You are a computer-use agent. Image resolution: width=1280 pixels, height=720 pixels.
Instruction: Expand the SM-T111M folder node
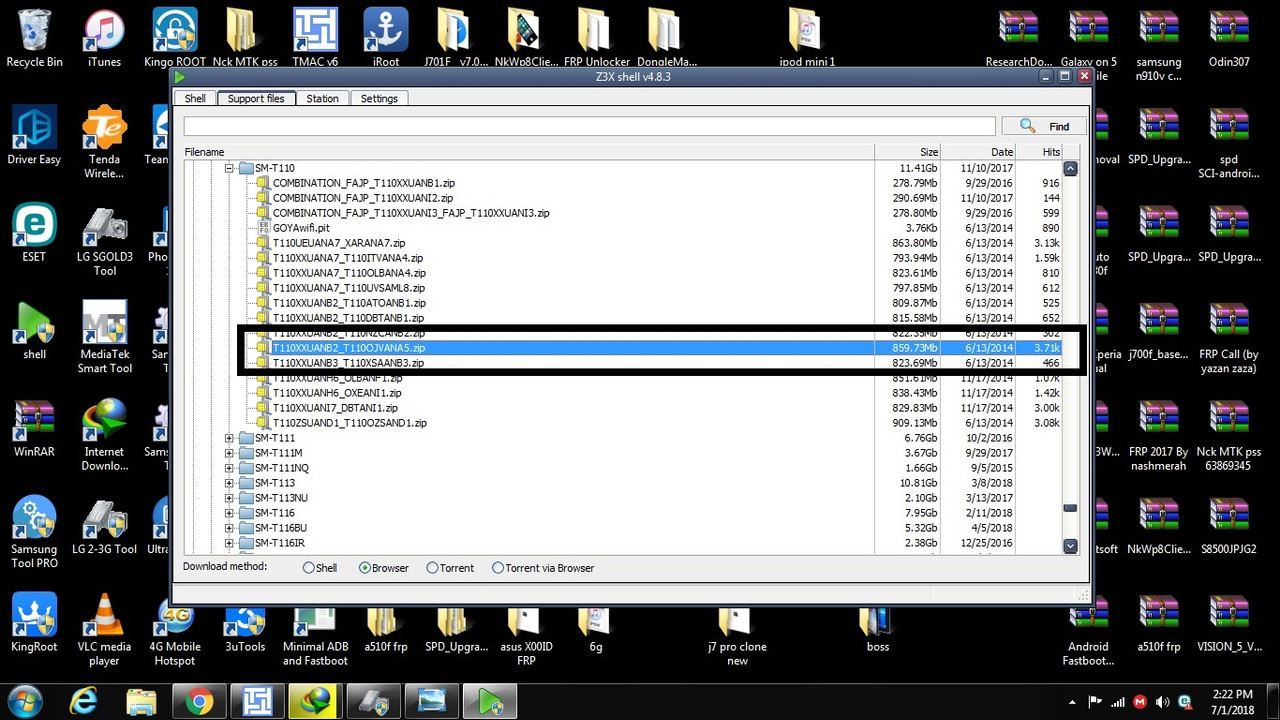[229, 453]
